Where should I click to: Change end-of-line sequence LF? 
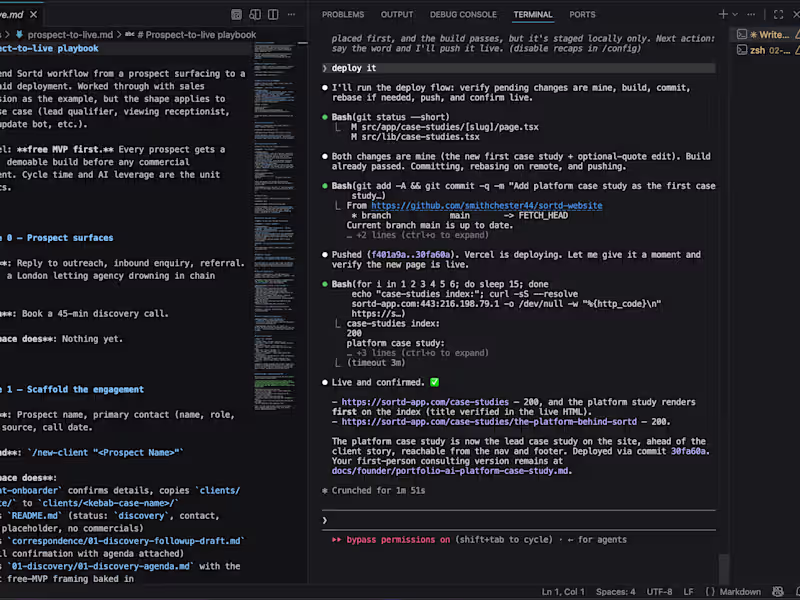click(688, 592)
